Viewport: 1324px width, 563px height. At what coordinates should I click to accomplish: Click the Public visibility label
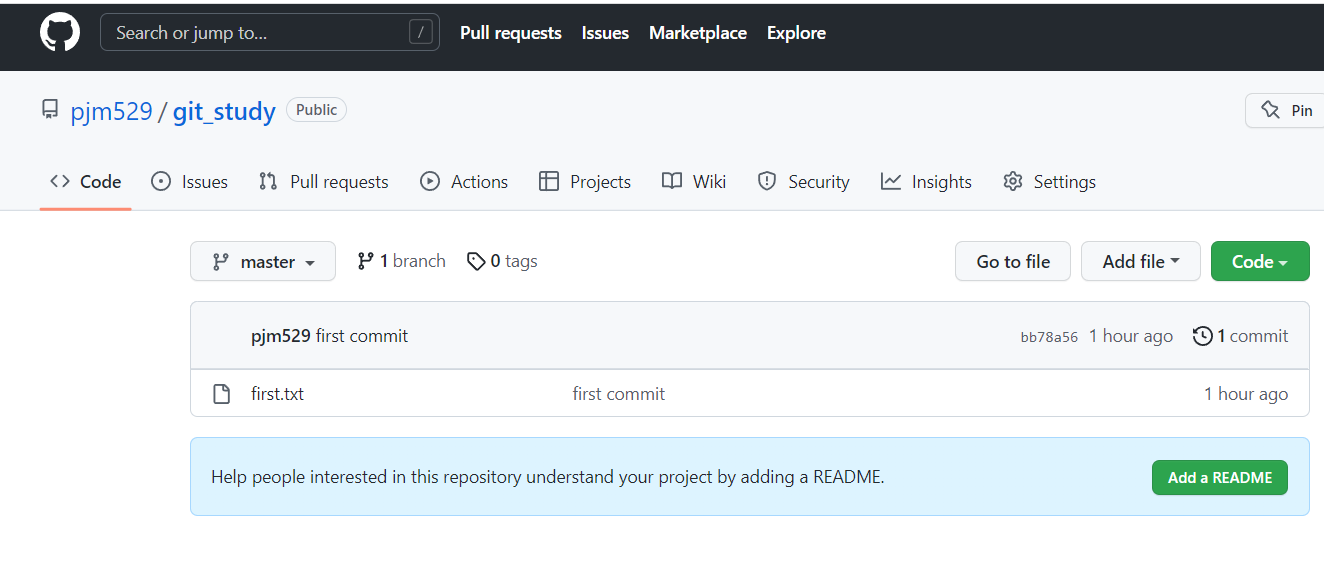[x=316, y=110]
